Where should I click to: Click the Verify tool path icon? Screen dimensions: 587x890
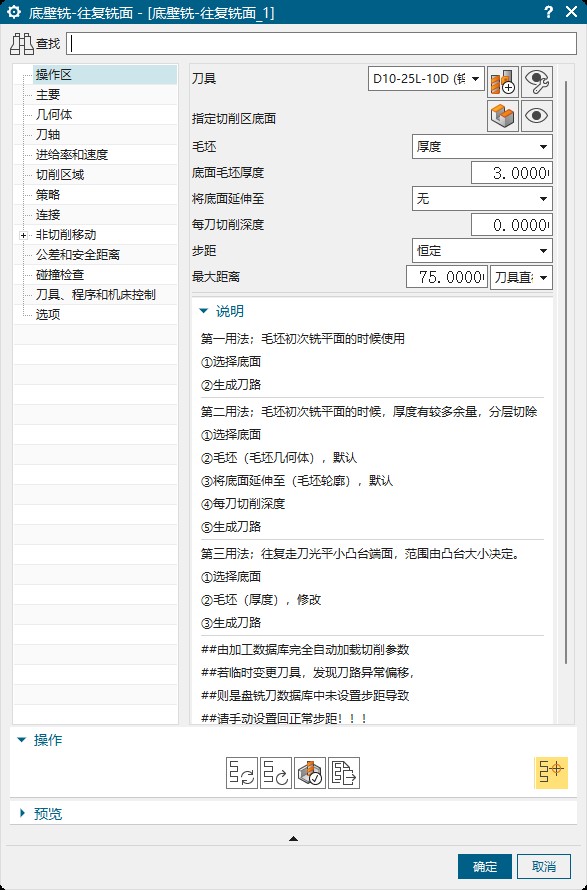point(310,773)
